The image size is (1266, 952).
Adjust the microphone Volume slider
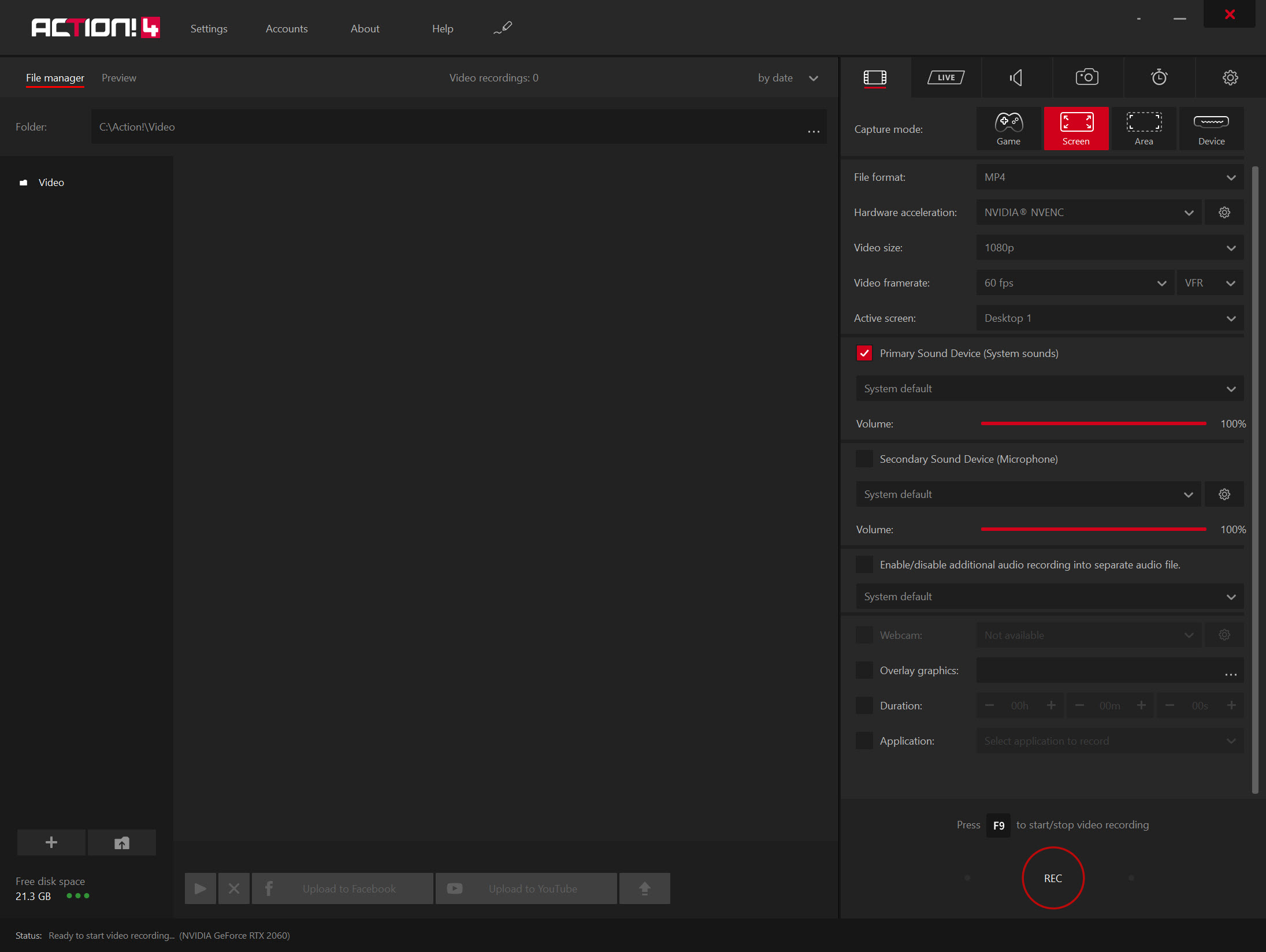tap(1093, 529)
